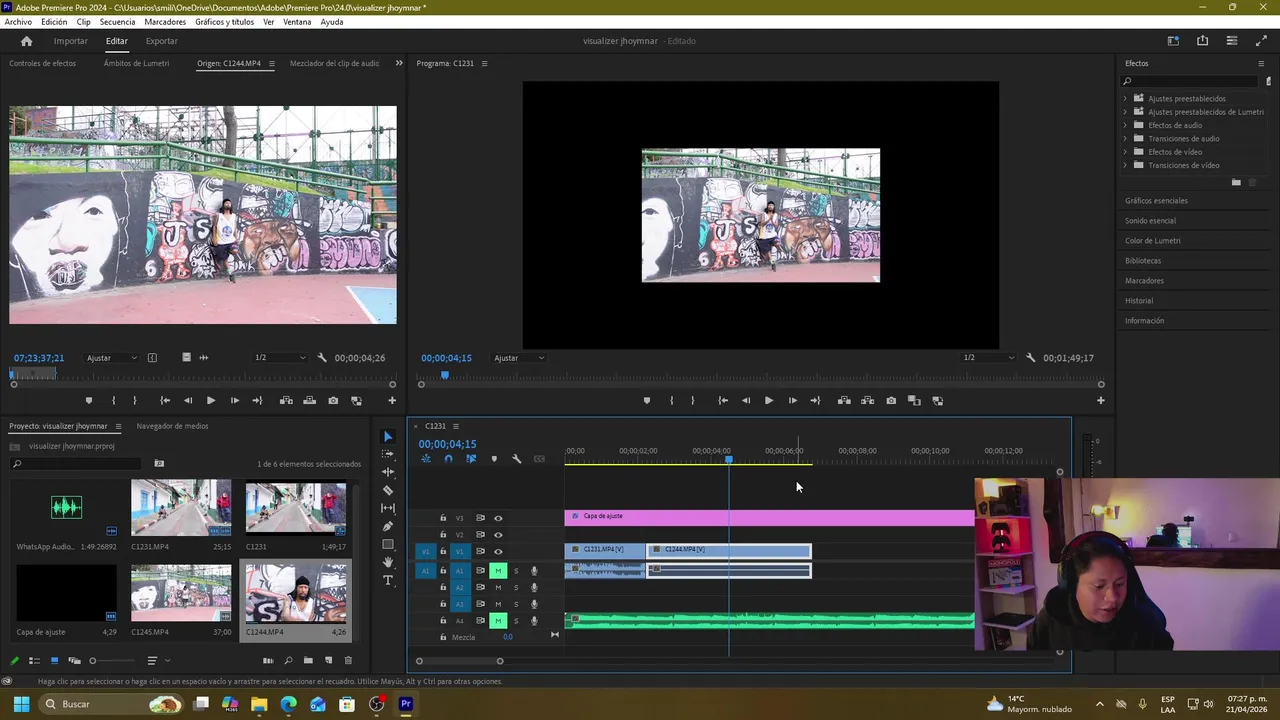Viewport: 1280px width, 720px height.
Task: Delete selected item with Project panel trash icon
Action: coord(348,661)
